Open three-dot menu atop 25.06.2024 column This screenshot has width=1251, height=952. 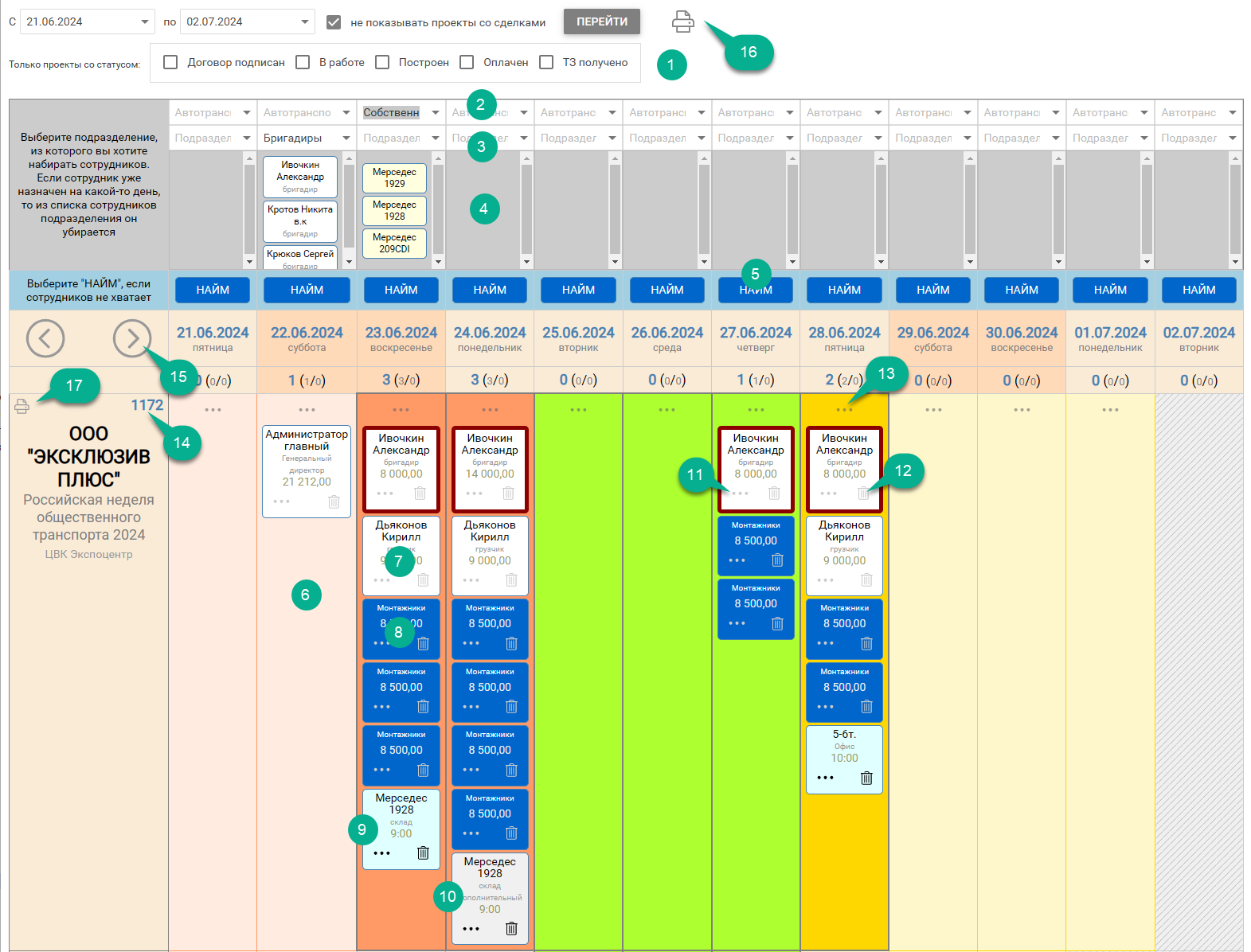point(578,410)
